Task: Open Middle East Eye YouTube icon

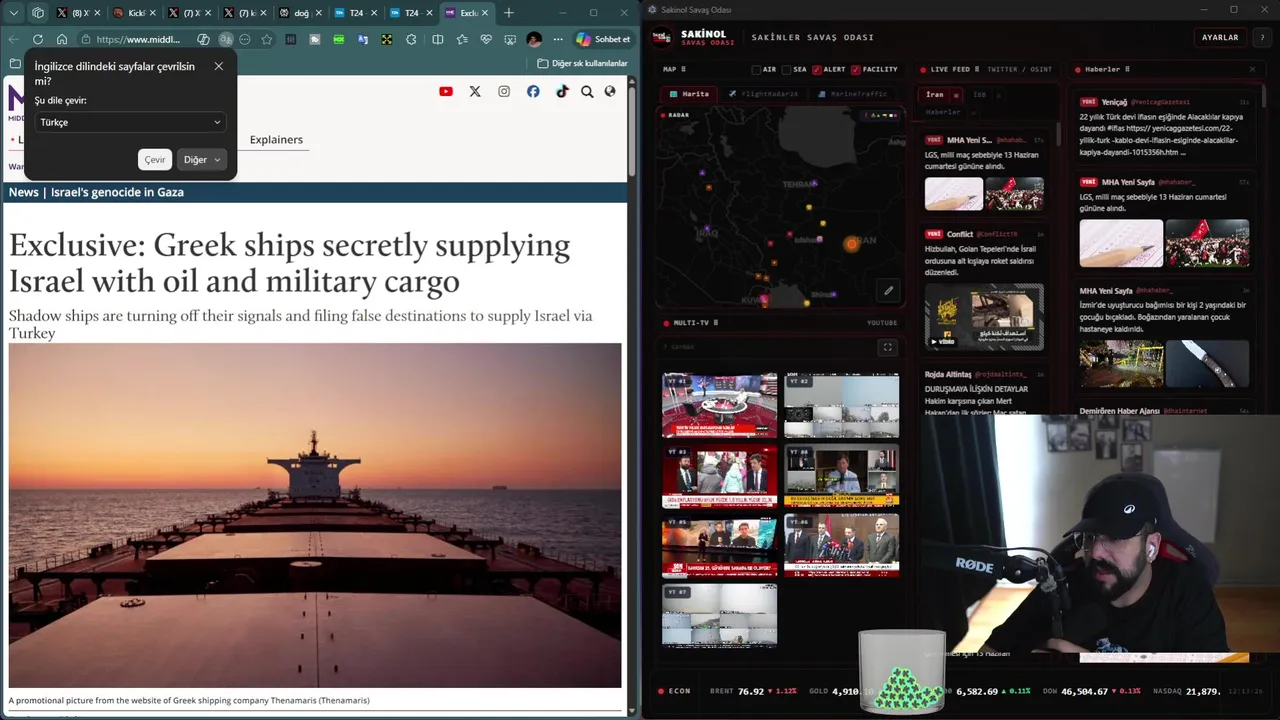Action: (x=446, y=91)
